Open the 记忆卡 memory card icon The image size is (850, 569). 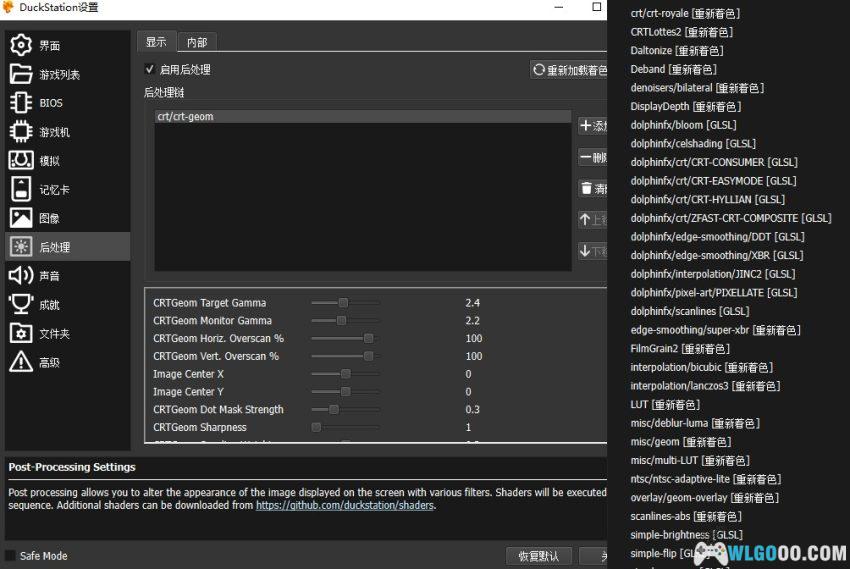point(21,189)
